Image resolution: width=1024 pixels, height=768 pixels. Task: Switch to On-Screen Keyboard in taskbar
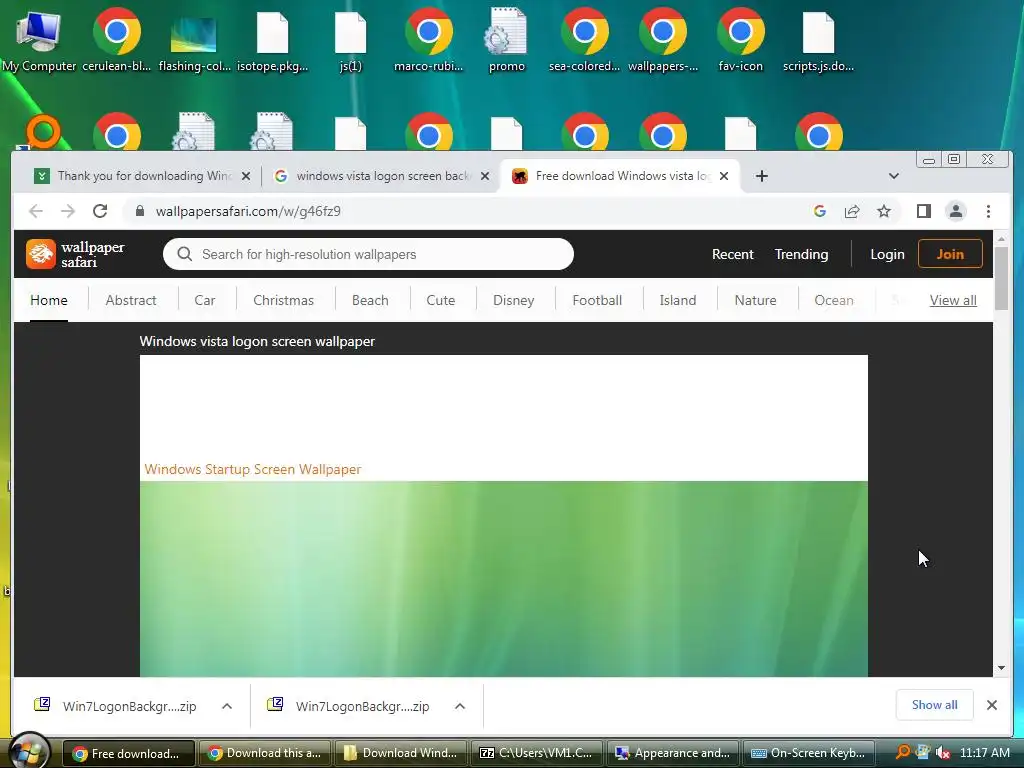pyautogui.click(x=808, y=753)
